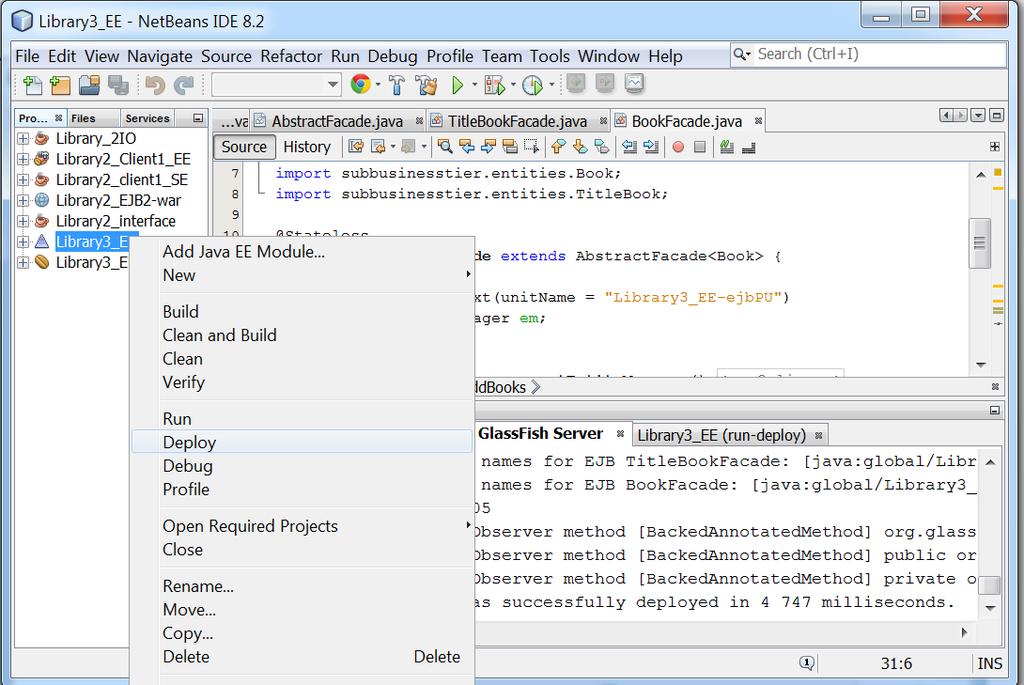Toggle editor to Source view
The height and width of the screenshot is (685, 1024).
pos(244,146)
